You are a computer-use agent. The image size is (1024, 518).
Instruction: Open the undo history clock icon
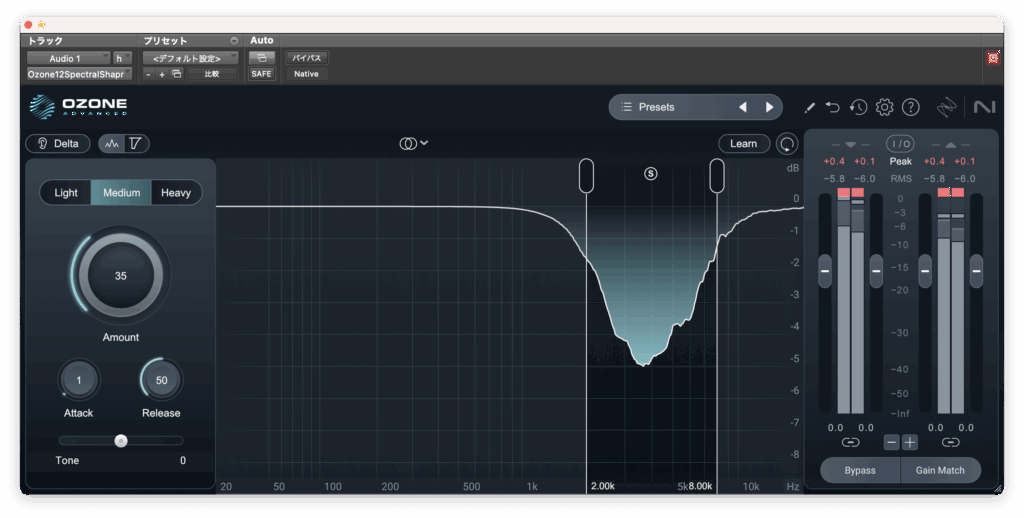(858, 107)
